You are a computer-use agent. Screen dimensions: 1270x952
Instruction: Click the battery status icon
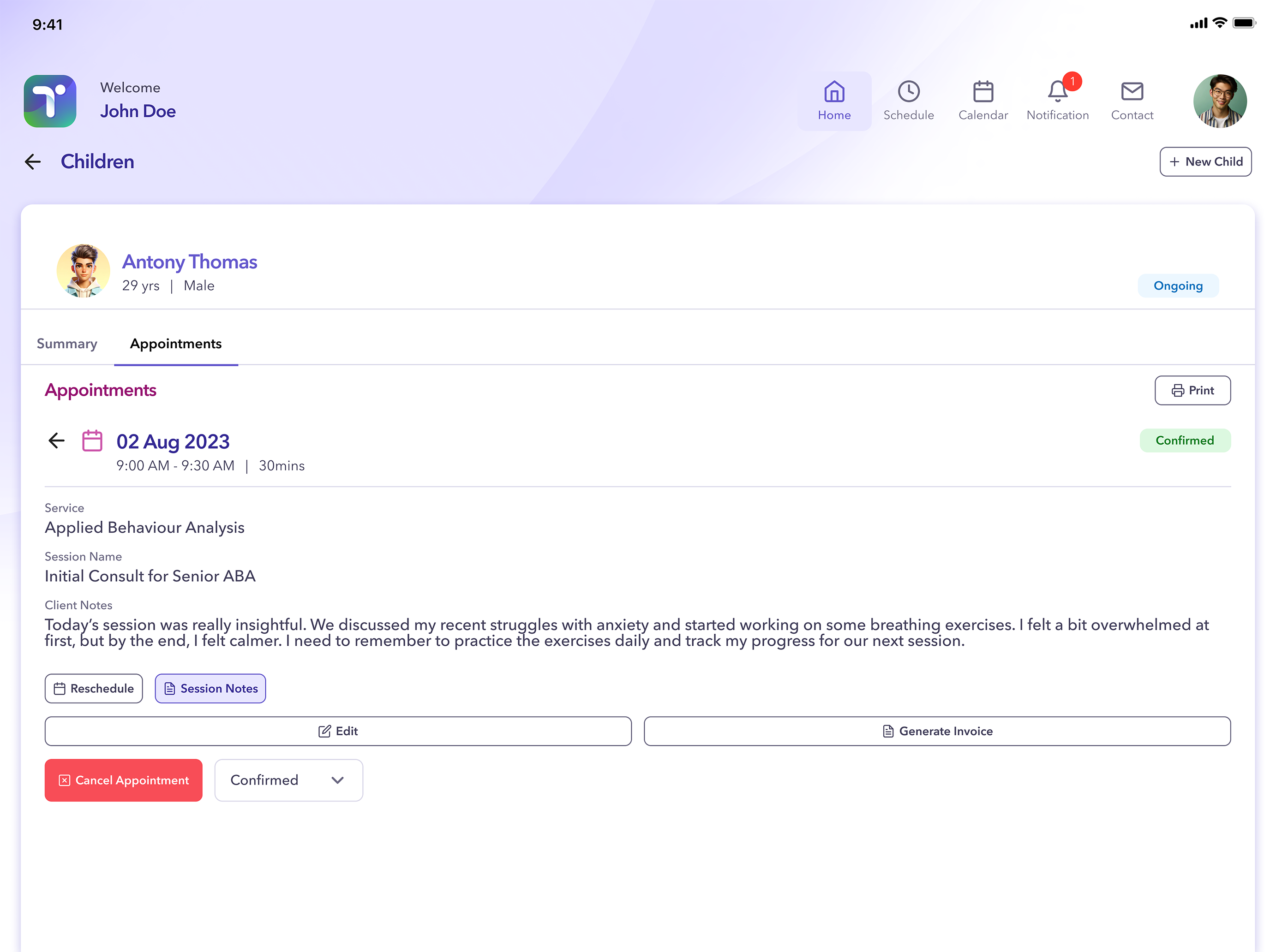click(x=1244, y=24)
